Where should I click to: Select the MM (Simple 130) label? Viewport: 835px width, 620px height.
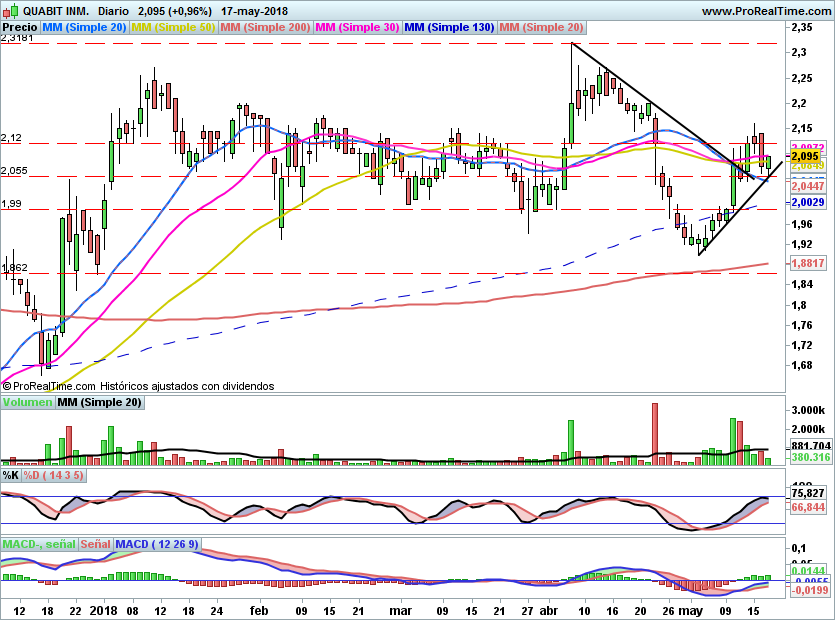click(x=449, y=27)
